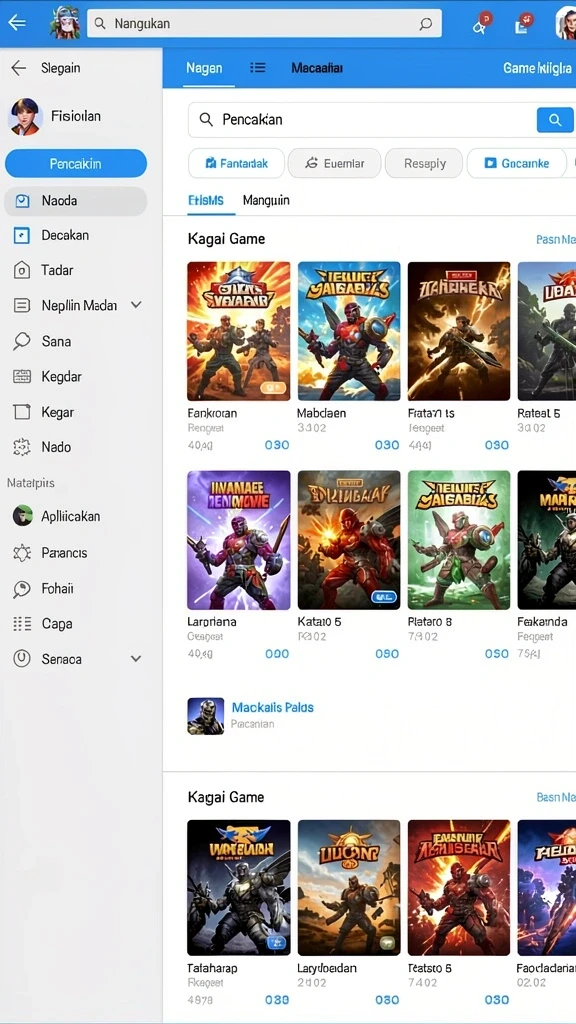Select the Kegdar keyboard icon
Image resolution: width=576 pixels, height=1024 pixels.
pyautogui.click(x=22, y=377)
